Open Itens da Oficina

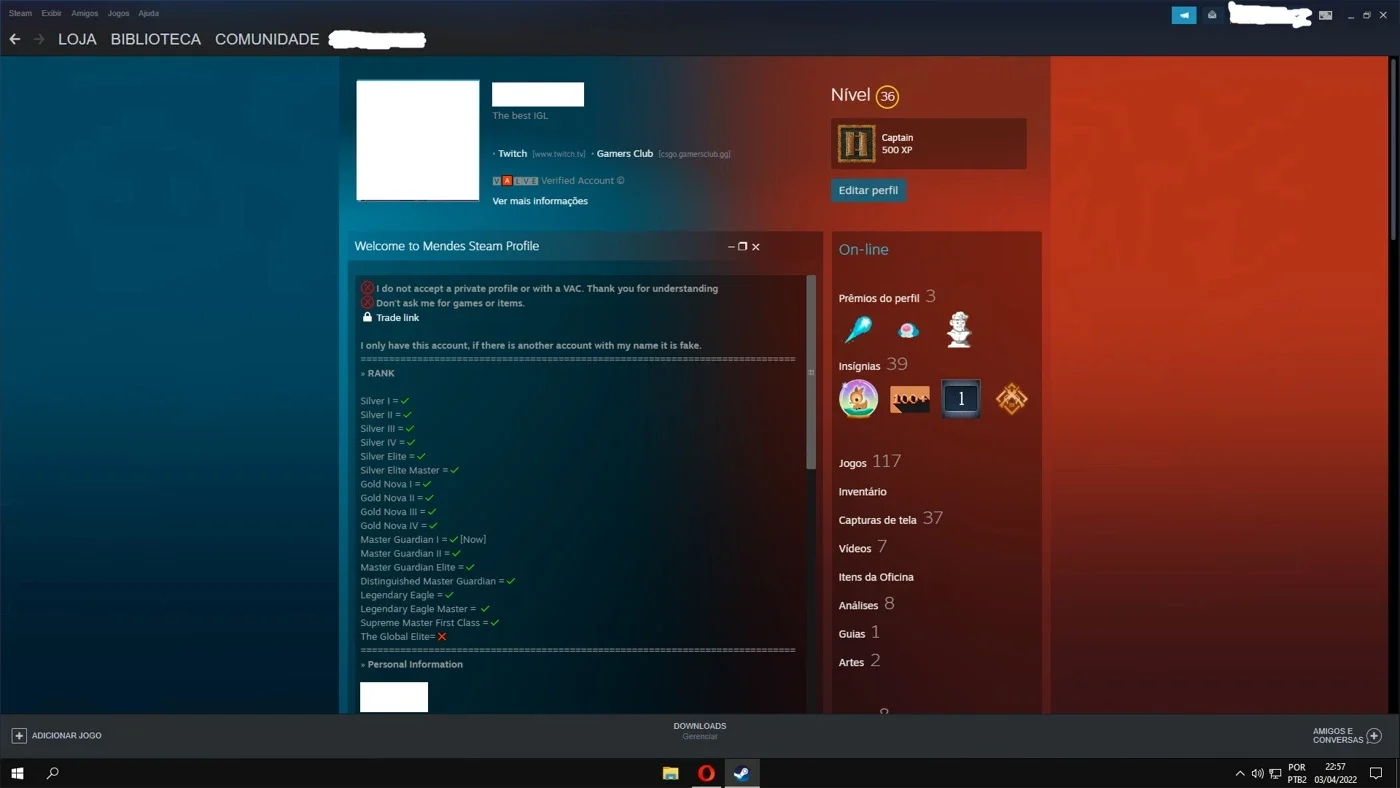[x=876, y=576]
